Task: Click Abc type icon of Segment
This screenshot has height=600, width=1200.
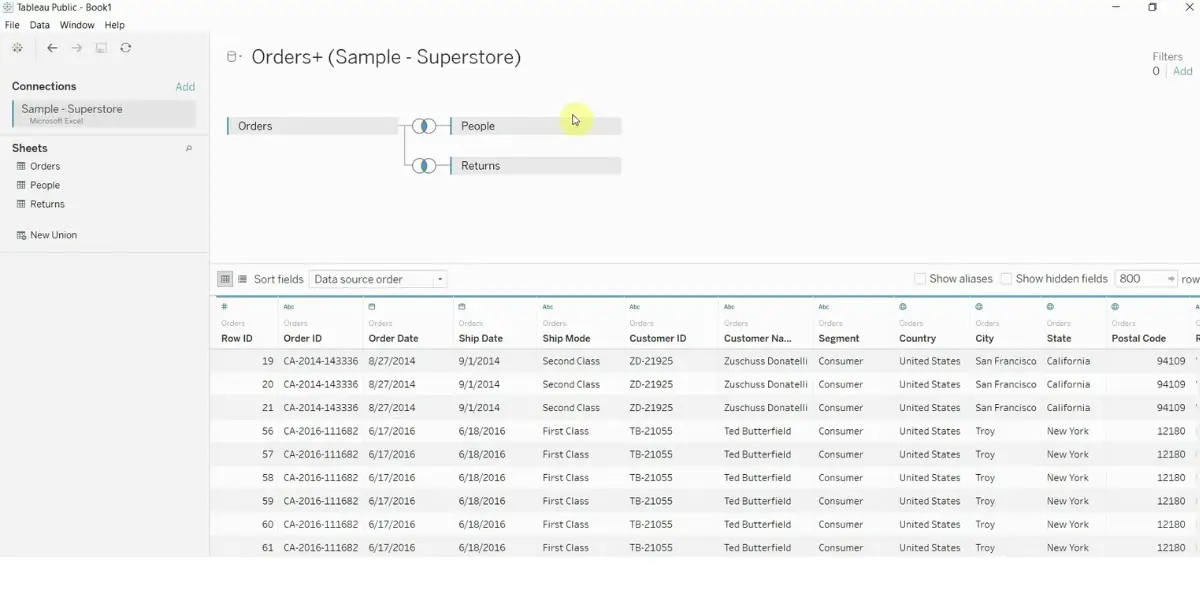Action: point(824,307)
